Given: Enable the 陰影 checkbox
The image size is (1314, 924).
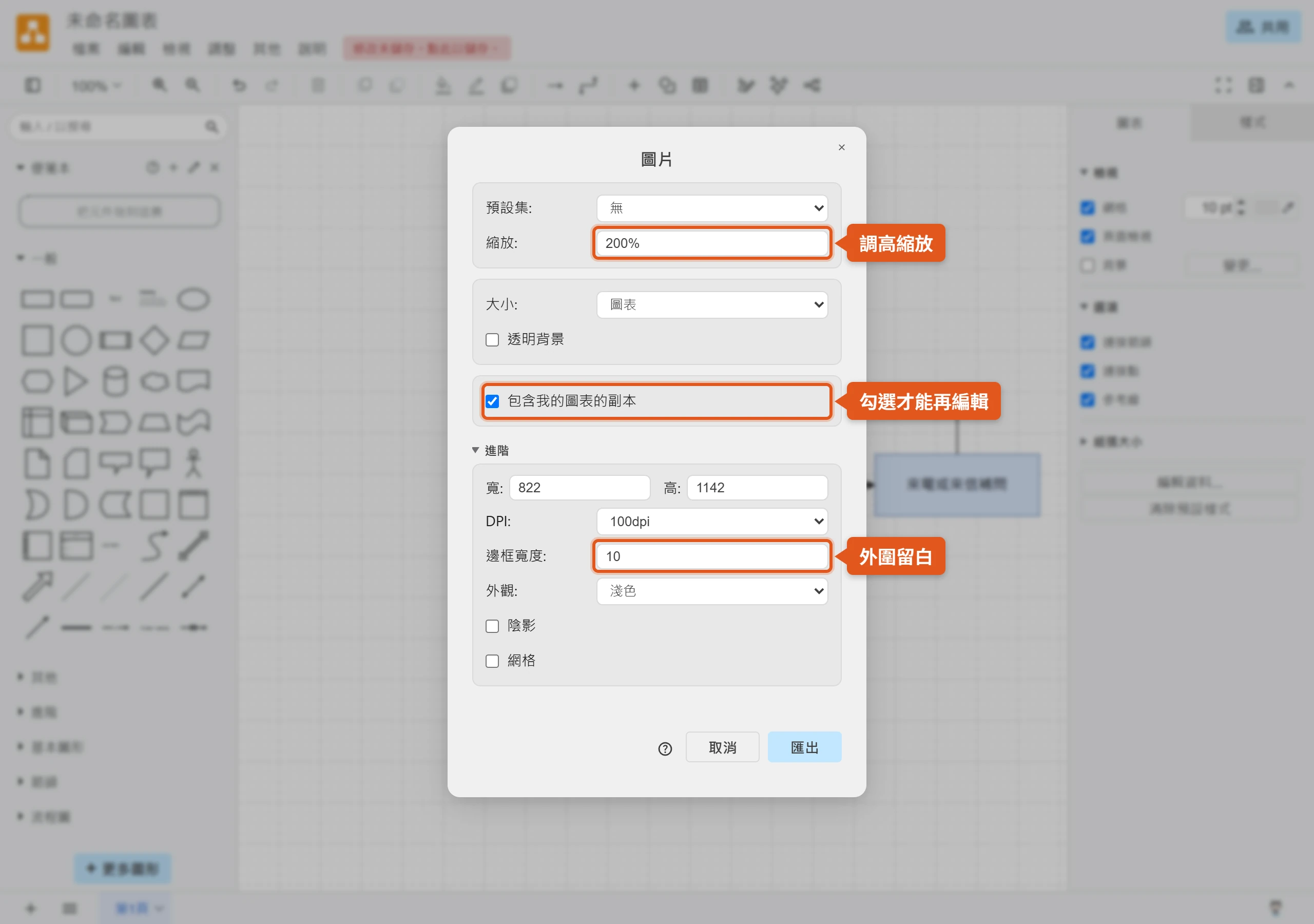Looking at the screenshot, I should click(492, 626).
